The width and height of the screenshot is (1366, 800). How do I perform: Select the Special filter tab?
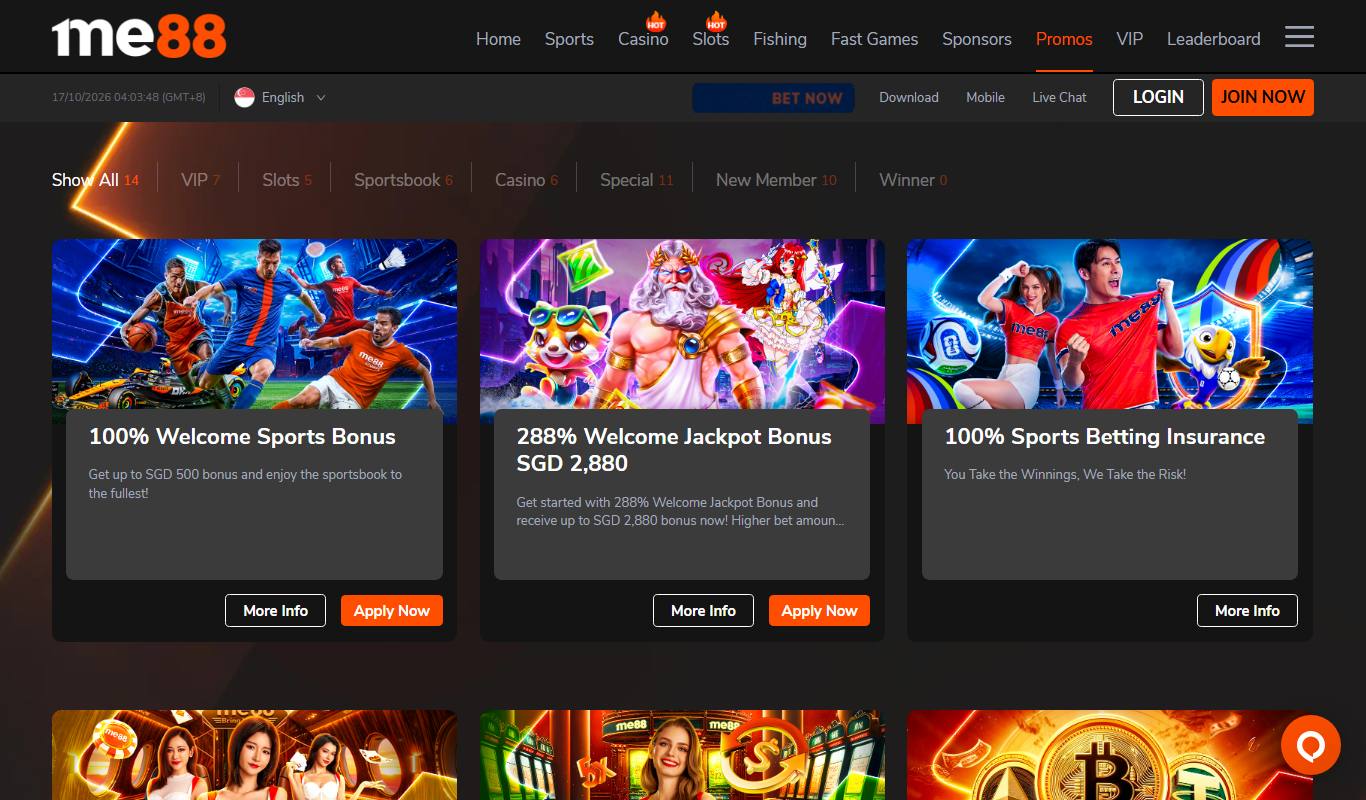pos(637,180)
